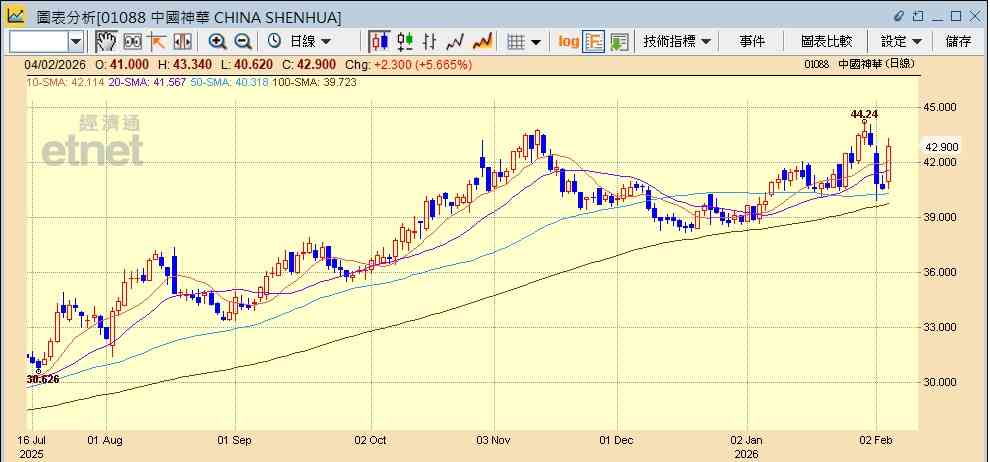This screenshot has width=990, height=462.
Task: Select the hand pan tool
Action: [x=107, y=42]
